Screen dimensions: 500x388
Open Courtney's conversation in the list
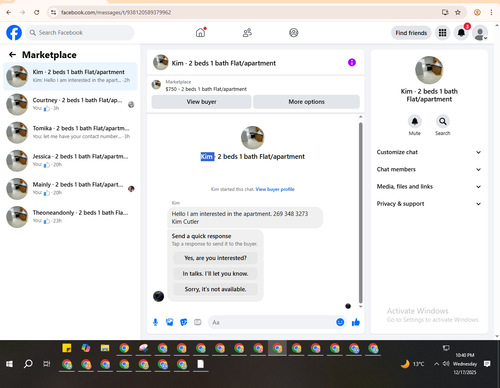coord(70,104)
